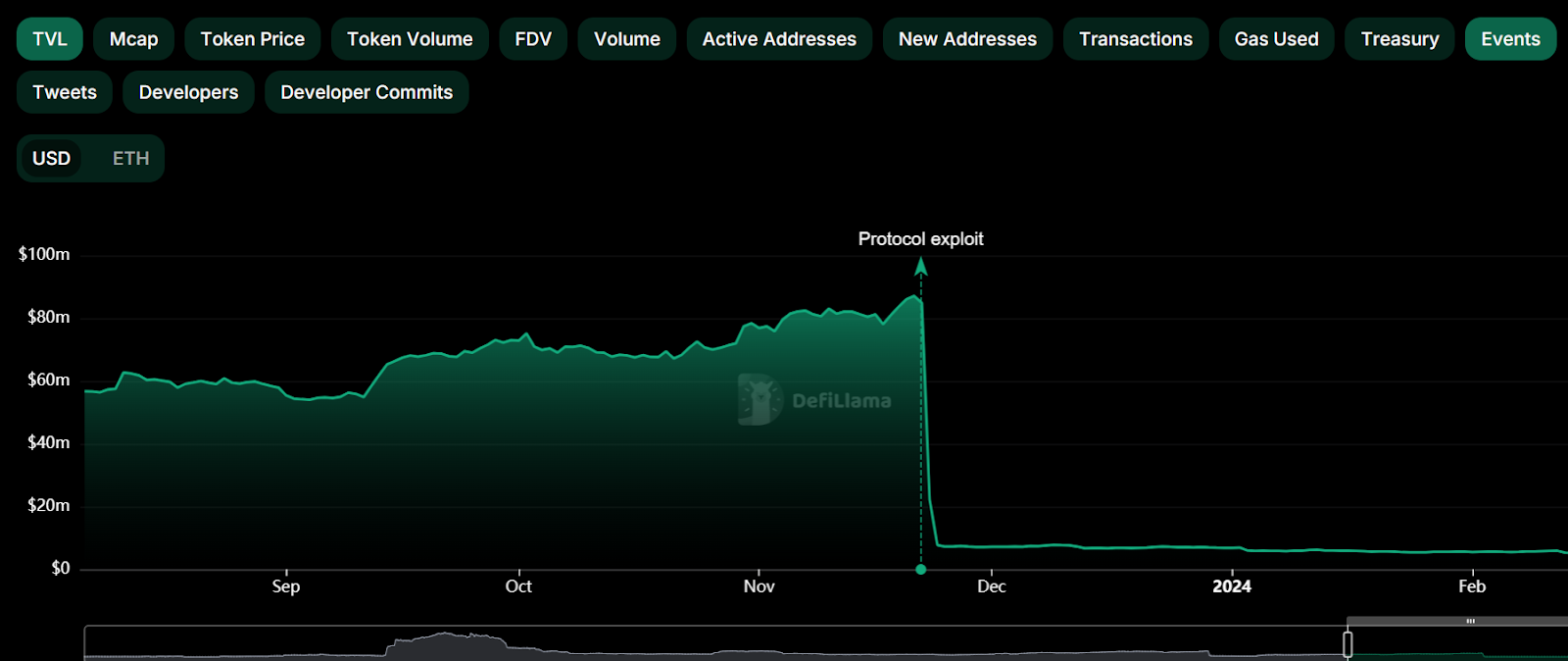The height and width of the screenshot is (661, 1568).
Task: Disable the Events overlay chip
Action: coord(1510,39)
